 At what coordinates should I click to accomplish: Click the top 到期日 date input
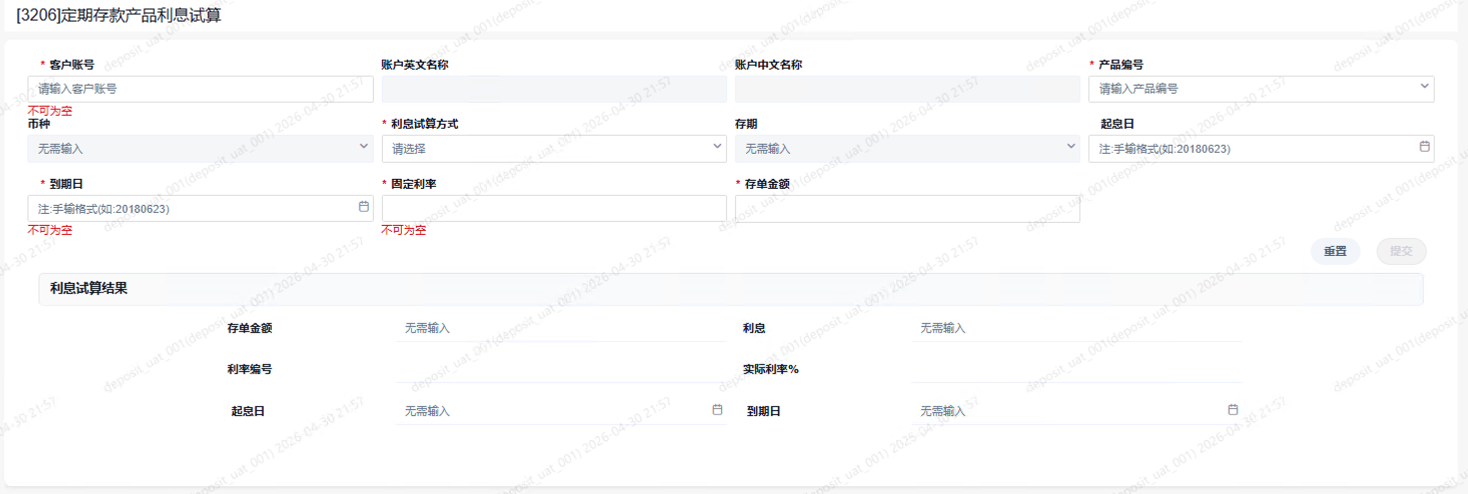coord(200,208)
